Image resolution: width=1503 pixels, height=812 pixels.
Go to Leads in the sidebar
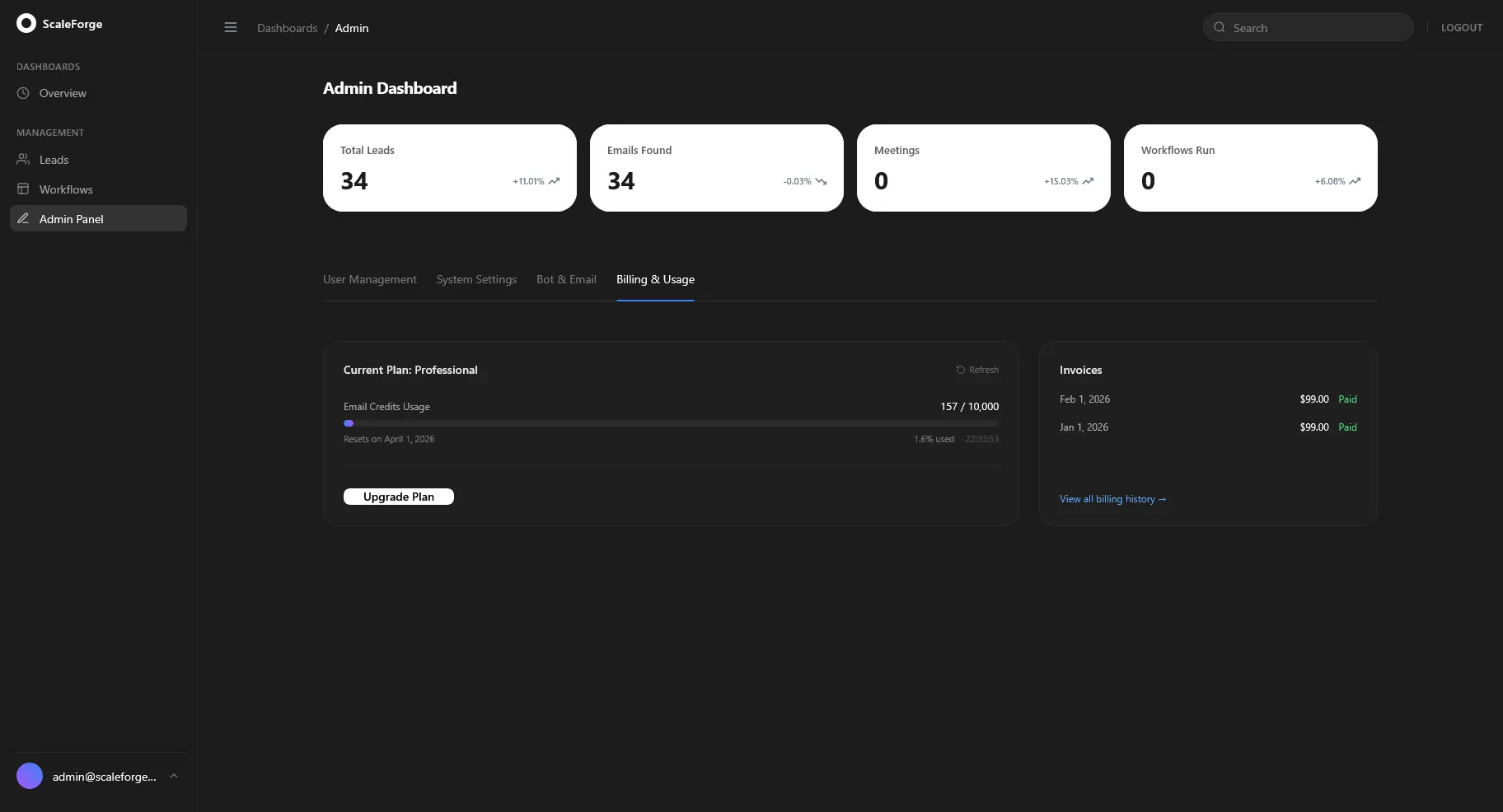[98, 160]
